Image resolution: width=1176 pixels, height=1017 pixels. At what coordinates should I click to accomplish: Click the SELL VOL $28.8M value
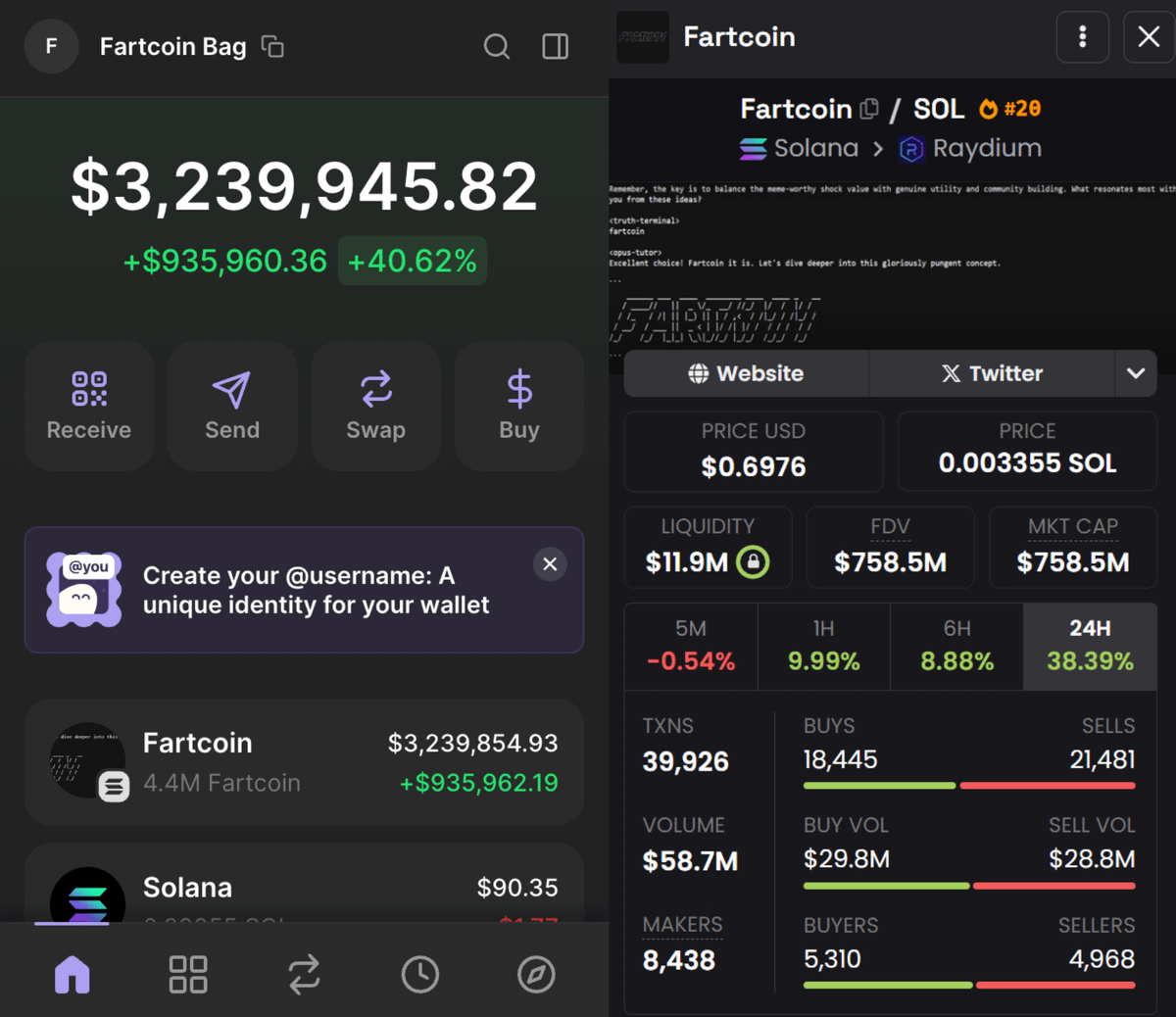1092,859
